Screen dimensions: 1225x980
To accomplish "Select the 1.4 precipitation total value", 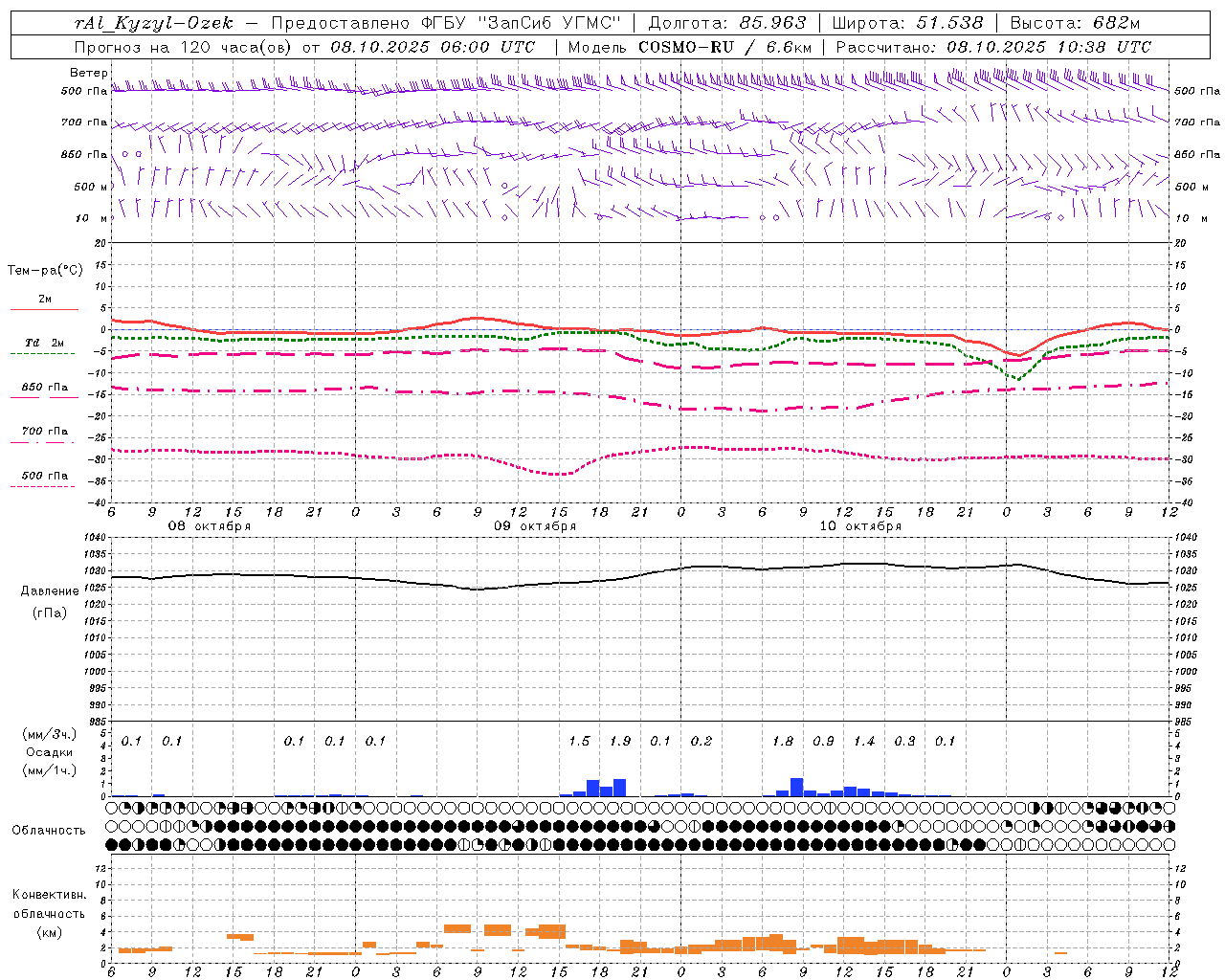I will pyautogui.click(x=864, y=742).
